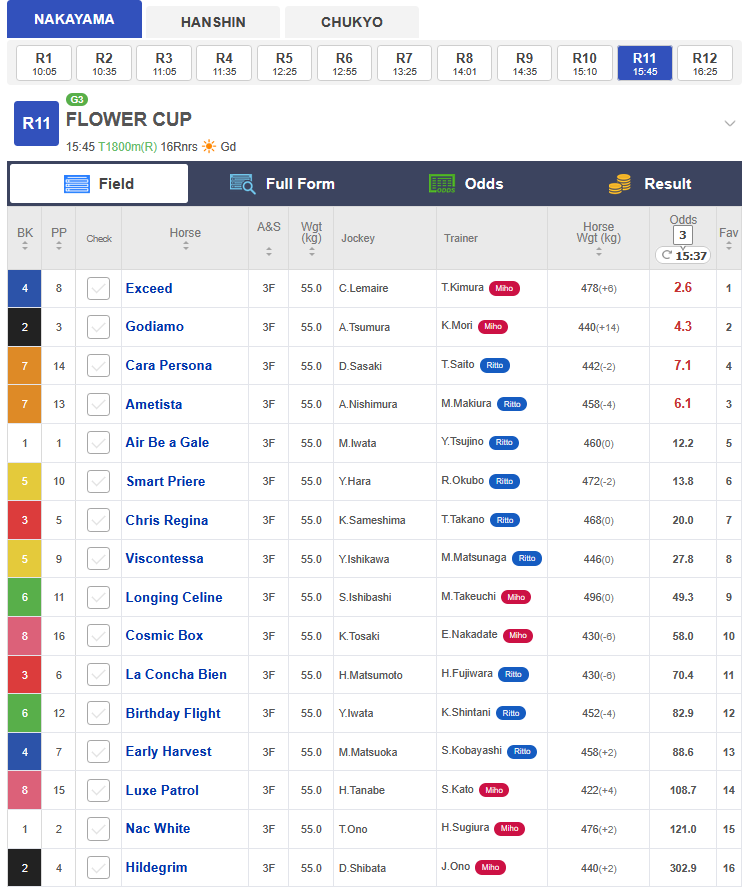This screenshot has width=748, height=888.
Task: Open the Birthday Flight horse link
Action: [x=173, y=713]
